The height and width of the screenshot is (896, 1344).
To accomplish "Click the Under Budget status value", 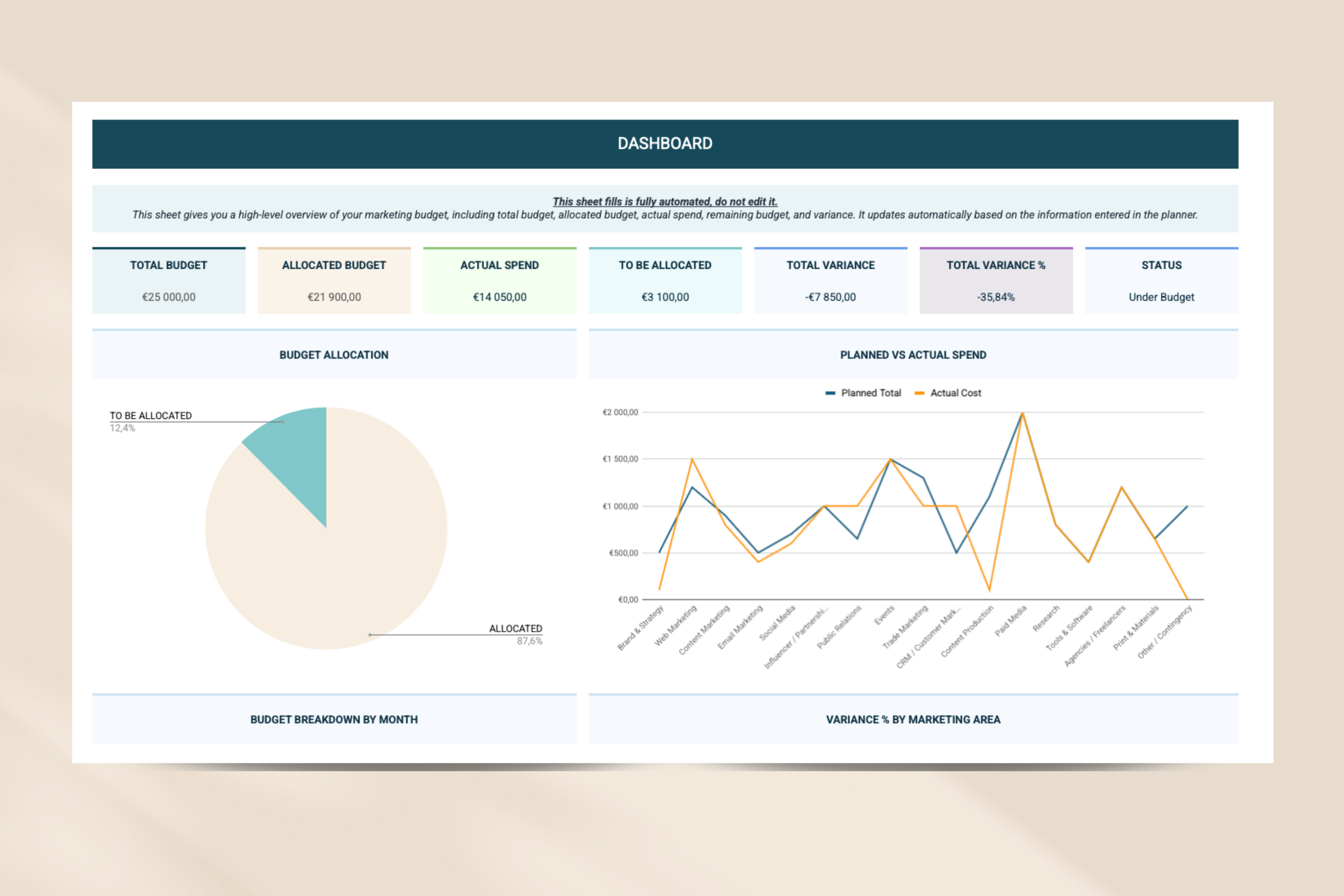I will pos(1162,297).
